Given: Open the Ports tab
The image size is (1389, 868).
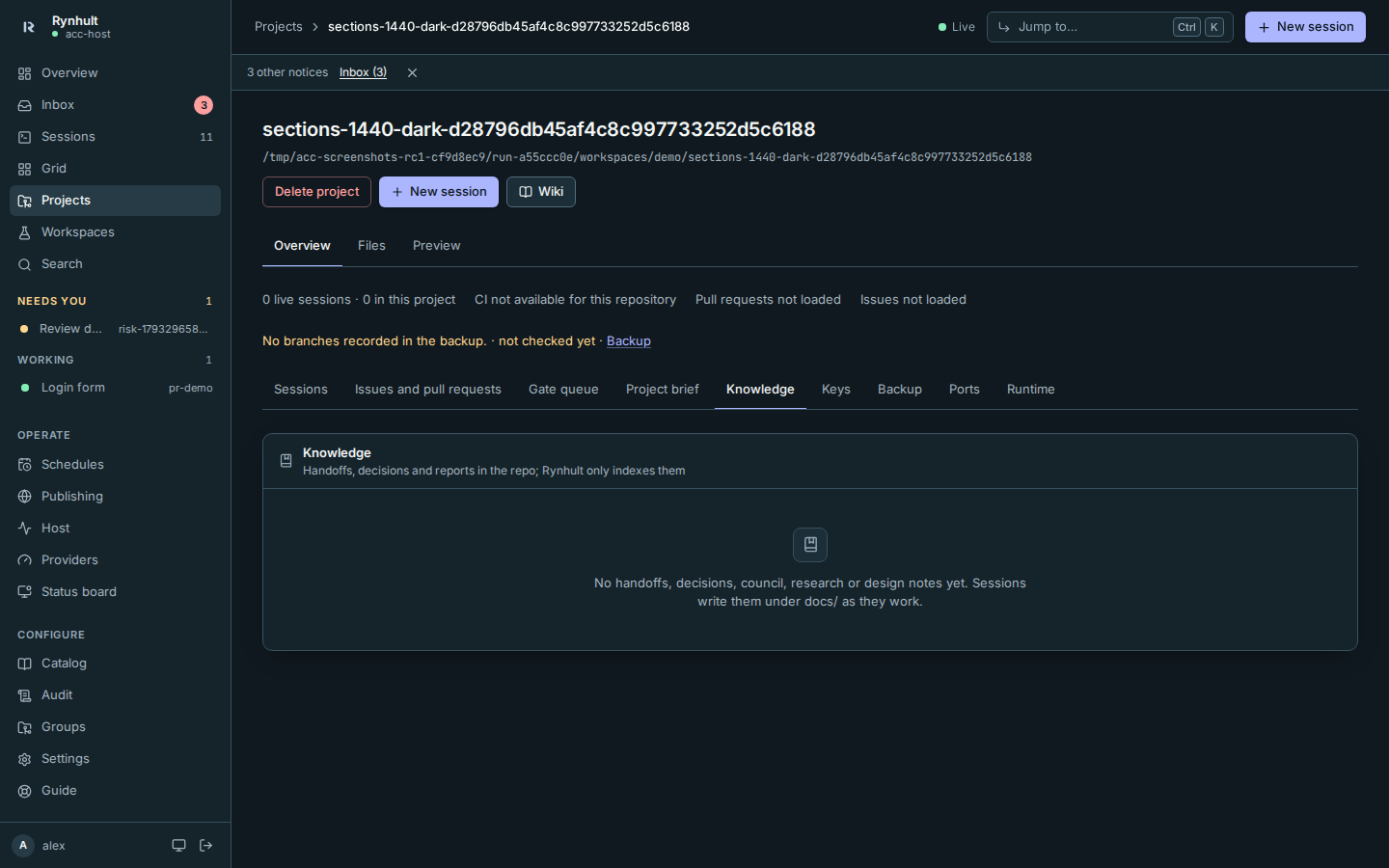Looking at the screenshot, I should [x=965, y=390].
